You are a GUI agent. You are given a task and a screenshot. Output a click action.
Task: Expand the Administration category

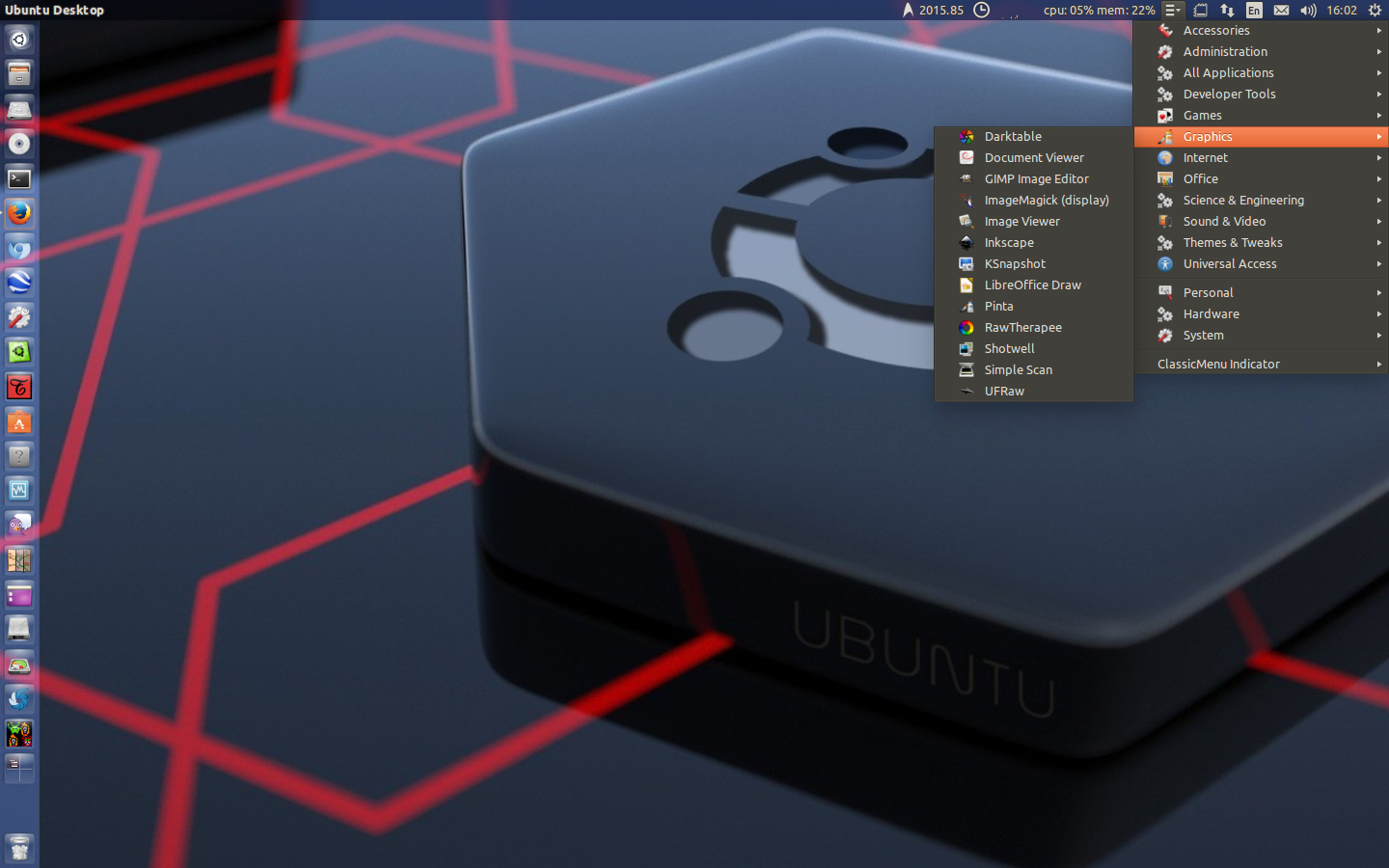1262,52
